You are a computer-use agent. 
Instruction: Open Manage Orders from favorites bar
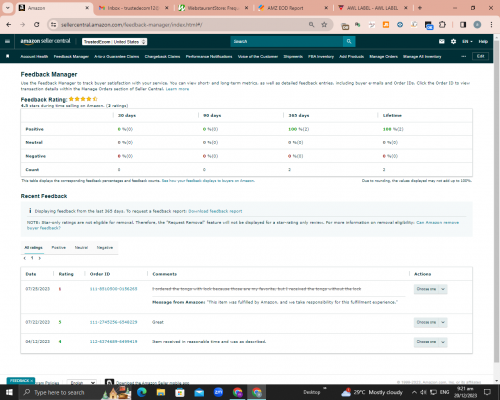coord(384,56)
